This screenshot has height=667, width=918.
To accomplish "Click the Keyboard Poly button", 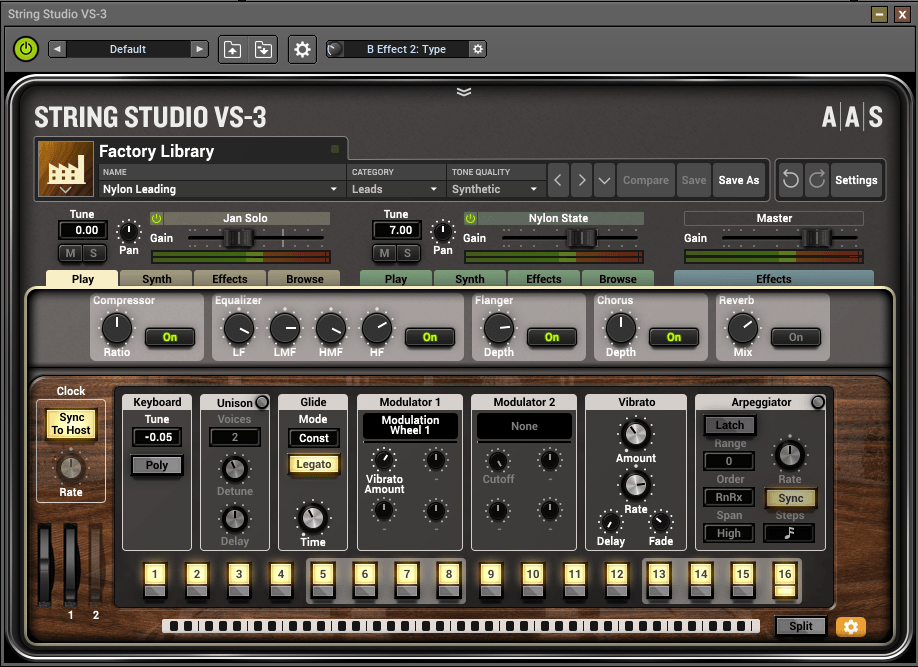I will coord(157,465).
